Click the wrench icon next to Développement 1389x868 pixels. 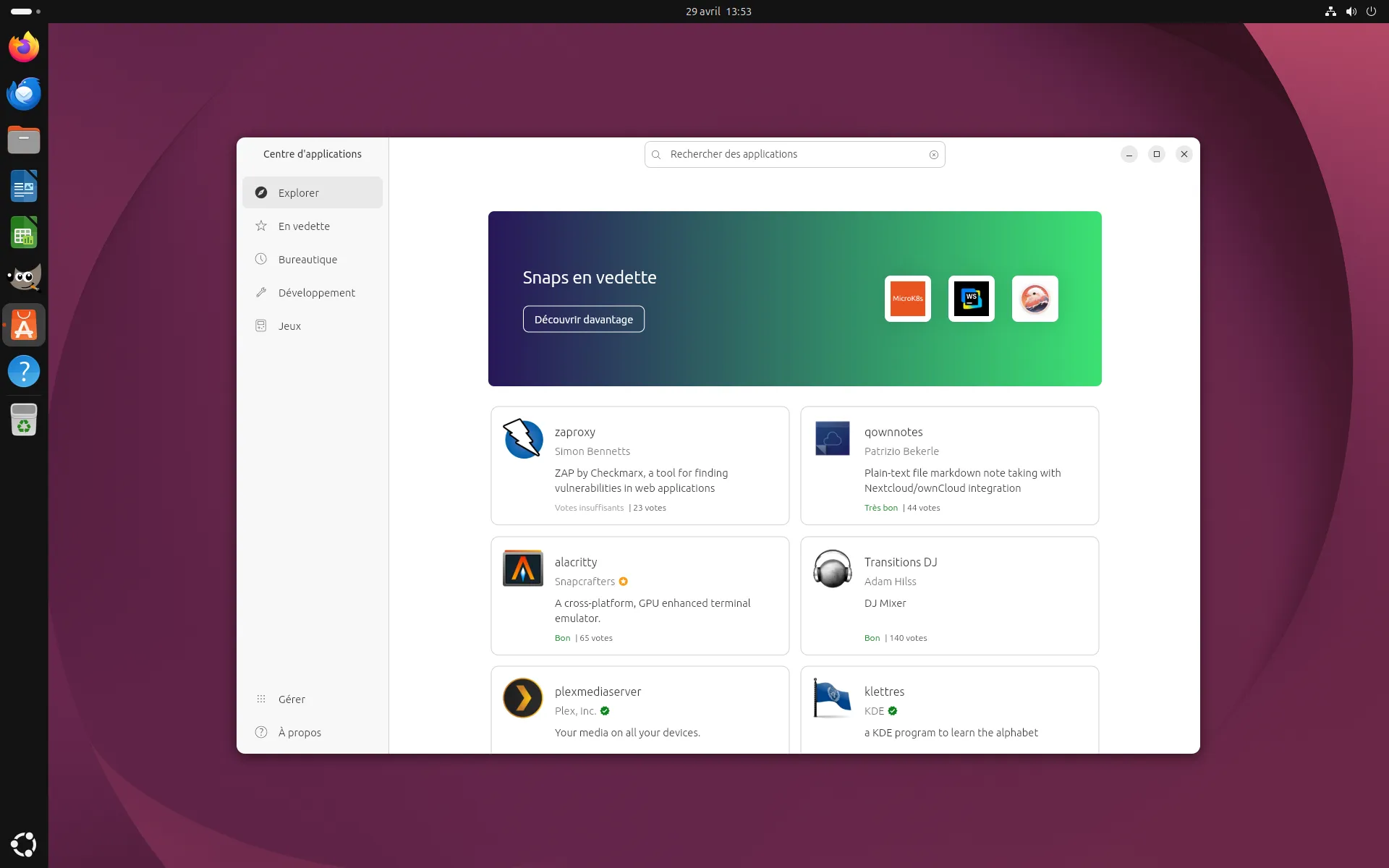coord(261,292)
